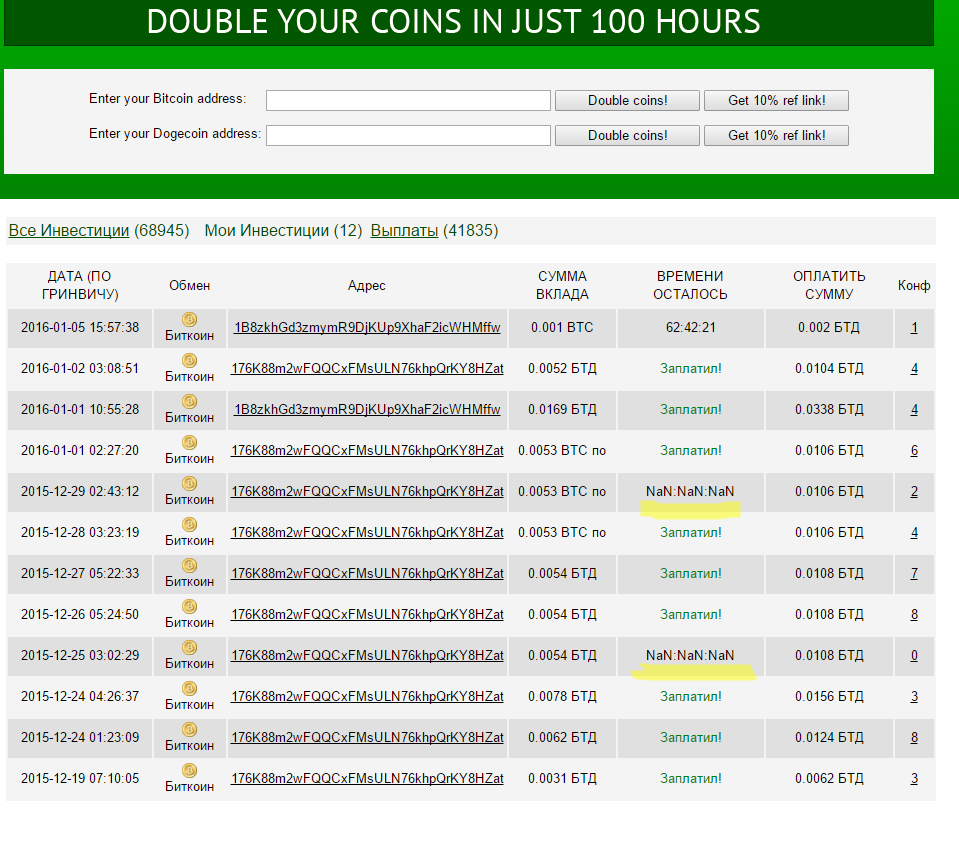This screenshot has height=842, width=959.
Task: Click the Bitcoin icon in the 2015-12-24 04:26:37 row
Action: coord(189,688)
